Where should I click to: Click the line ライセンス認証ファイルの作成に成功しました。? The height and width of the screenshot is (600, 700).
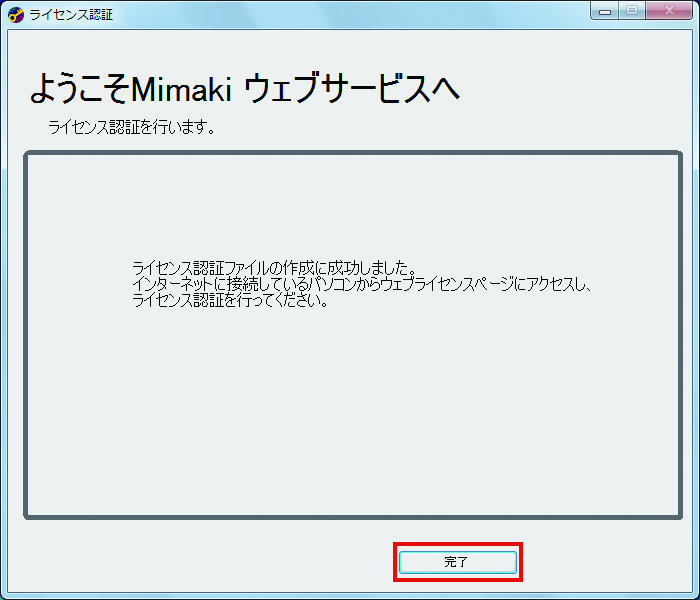point(275,268)
